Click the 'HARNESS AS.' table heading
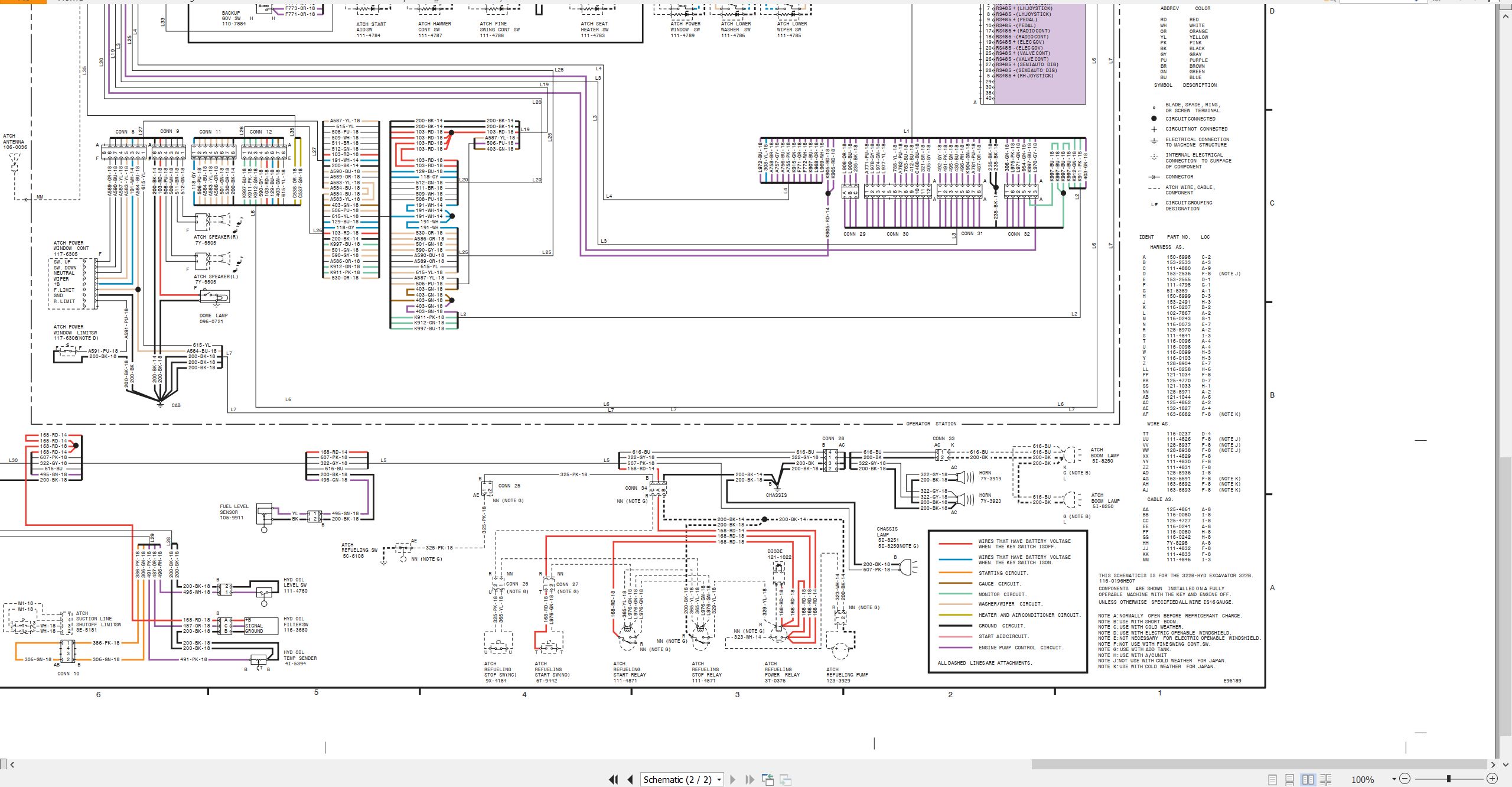This screenshot has height=787, width=1512. (x=1166, y=247)
